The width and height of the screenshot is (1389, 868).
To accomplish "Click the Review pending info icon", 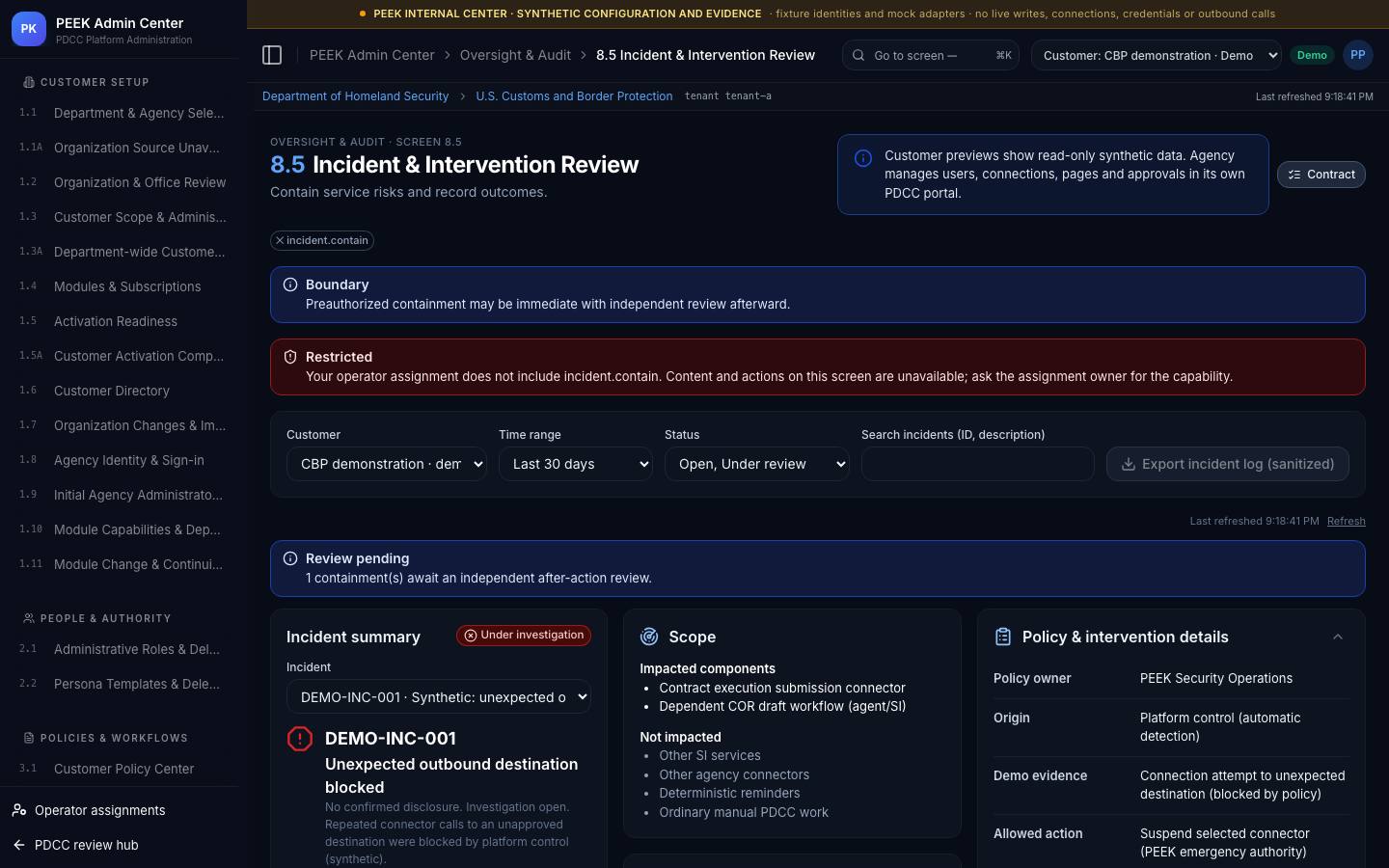I will click(x=290, y=558).
